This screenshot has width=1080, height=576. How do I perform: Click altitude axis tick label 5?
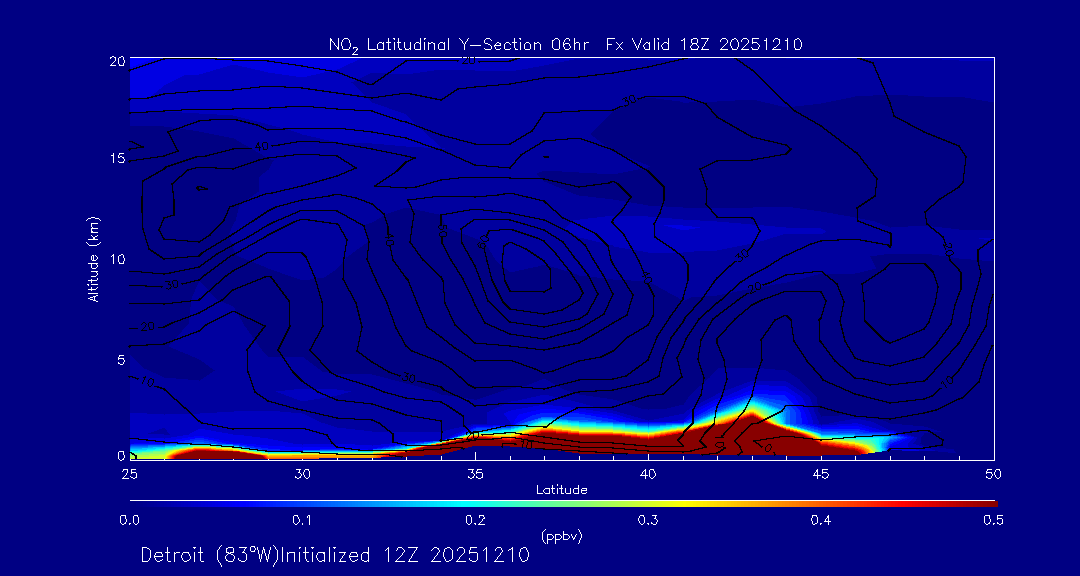121,359
